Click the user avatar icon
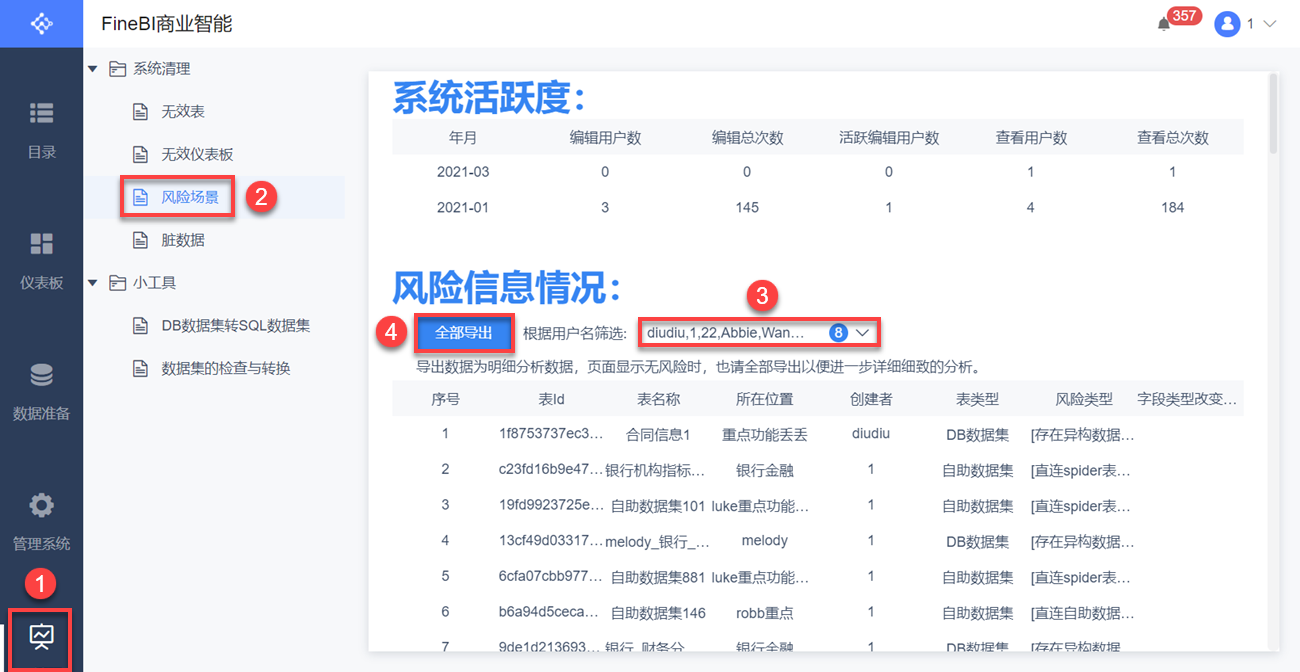This screenshot has height=672, width=1300. tap(1227, 24)
